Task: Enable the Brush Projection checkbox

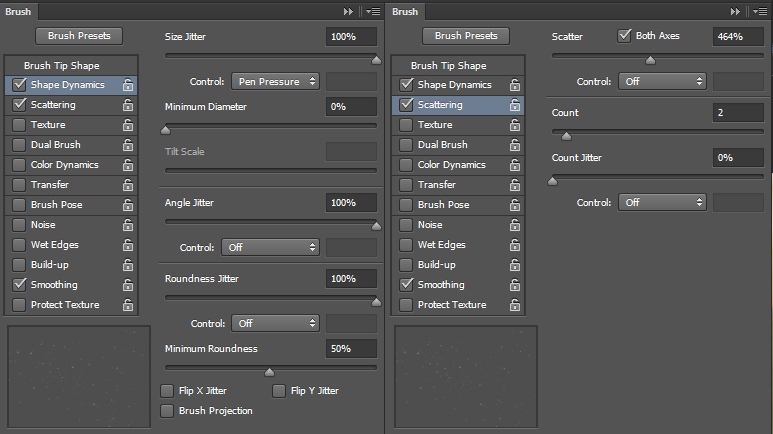Action: tap(167, 411)
